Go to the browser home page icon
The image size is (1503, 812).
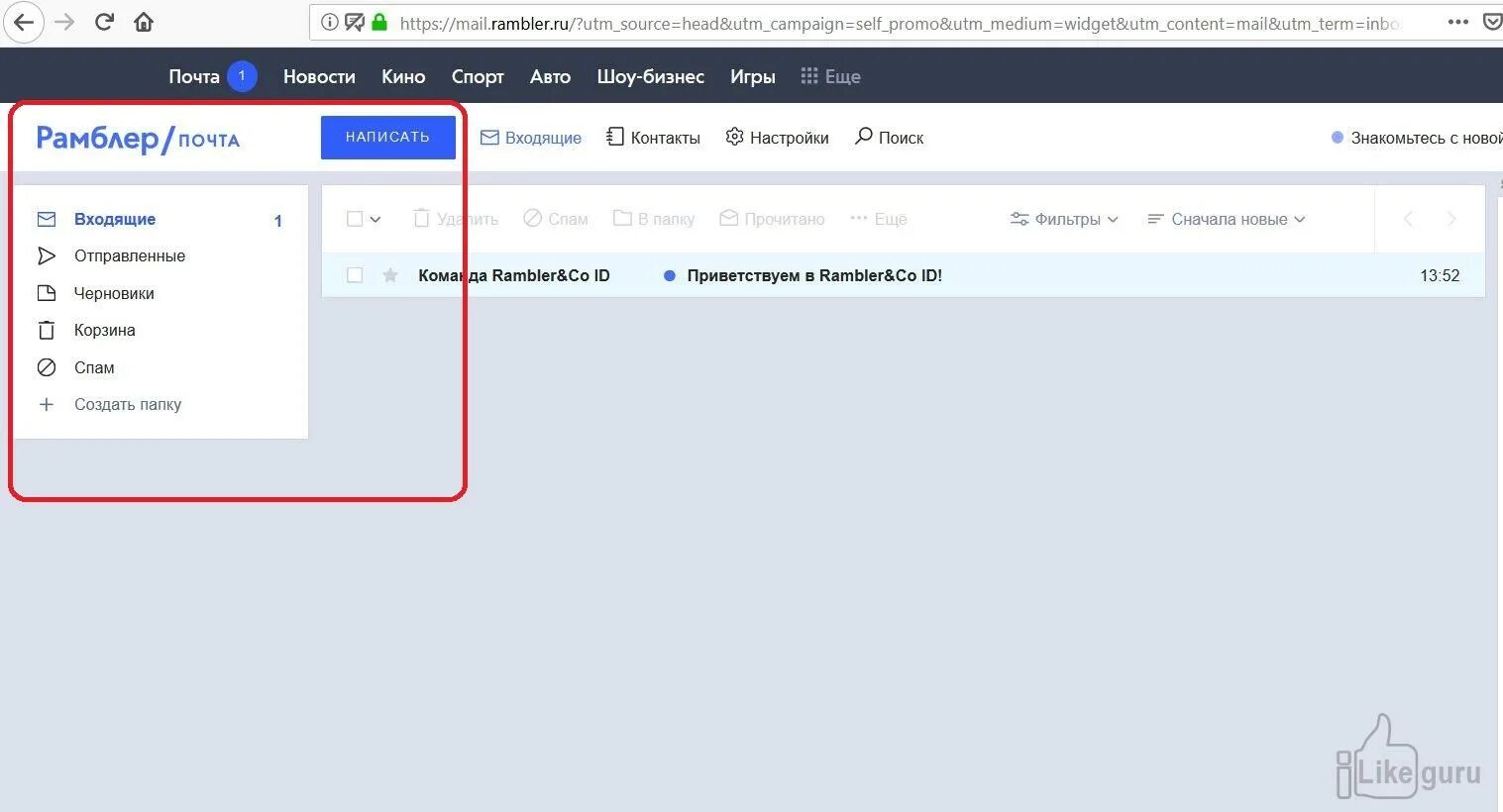(x=144, y=22)
